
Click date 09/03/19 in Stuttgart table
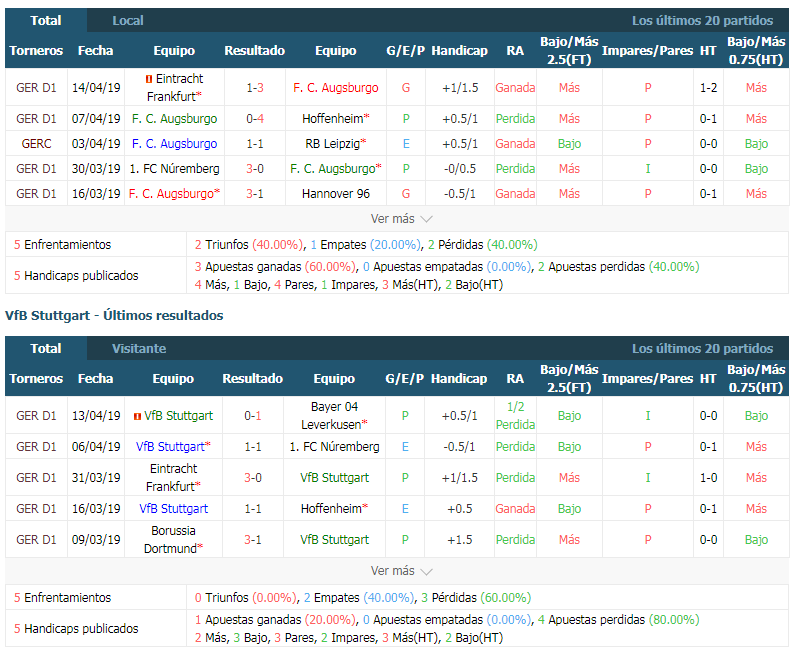(96, 540)
